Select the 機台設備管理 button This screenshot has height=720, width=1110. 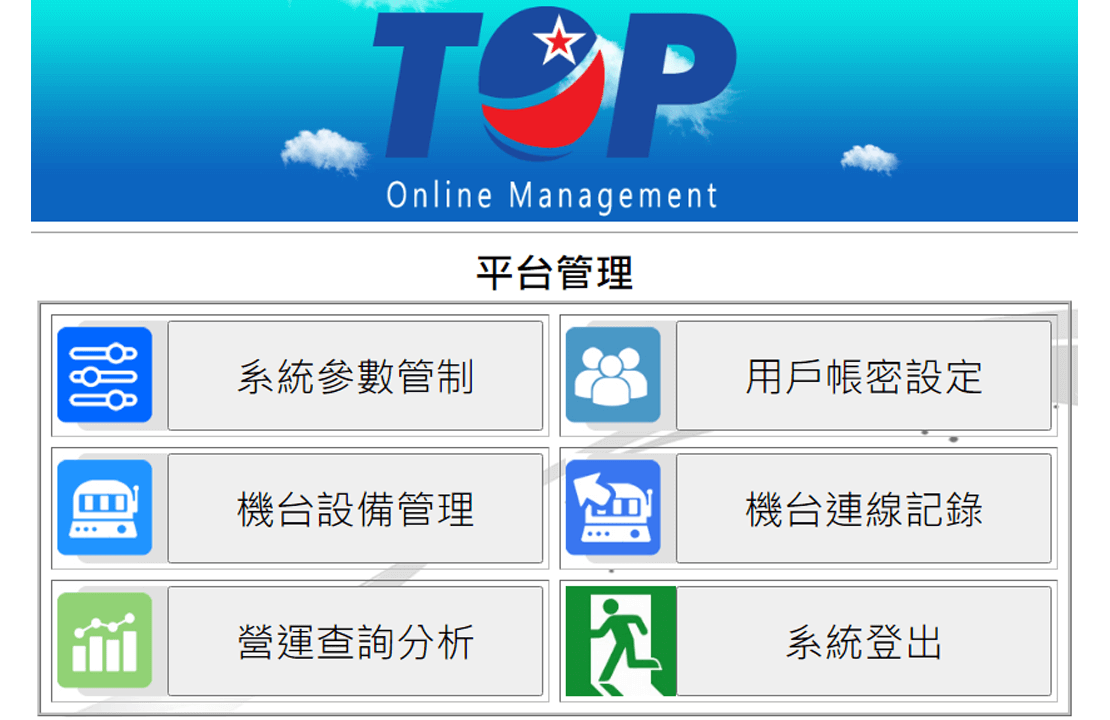pyautogui.click(x=355, y=508)
